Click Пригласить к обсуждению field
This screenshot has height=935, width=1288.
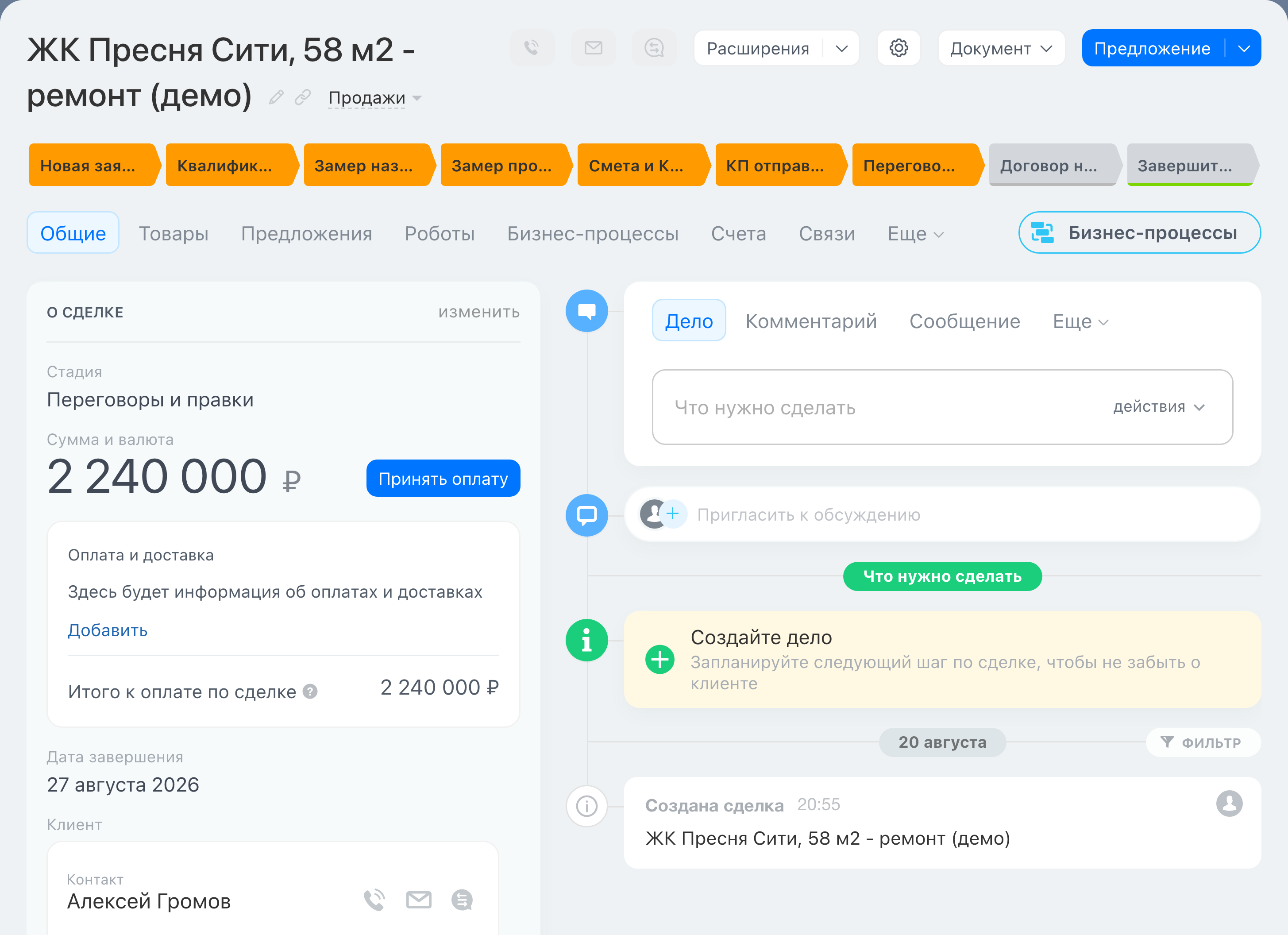[942, 514]
